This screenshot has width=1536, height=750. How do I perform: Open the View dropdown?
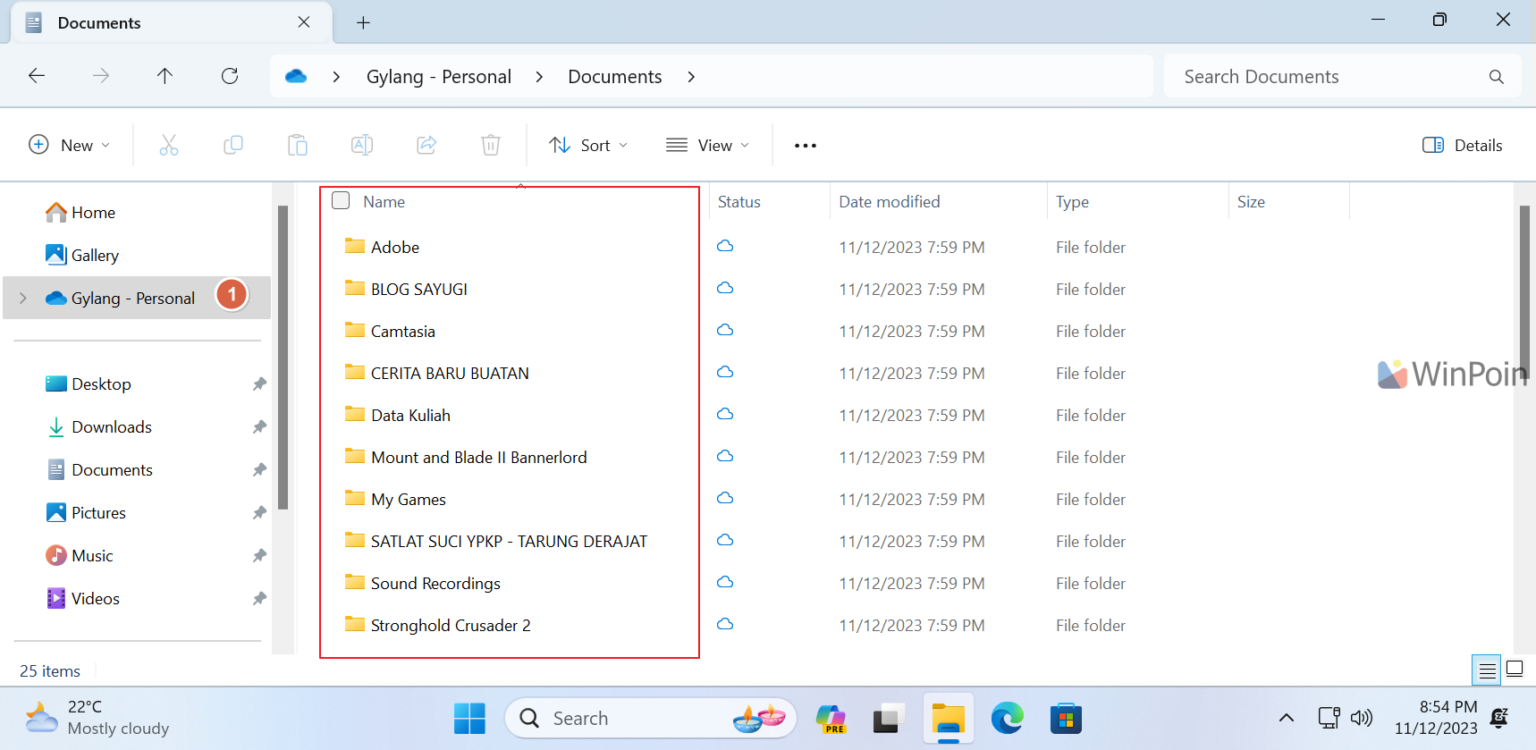(707, 144)
